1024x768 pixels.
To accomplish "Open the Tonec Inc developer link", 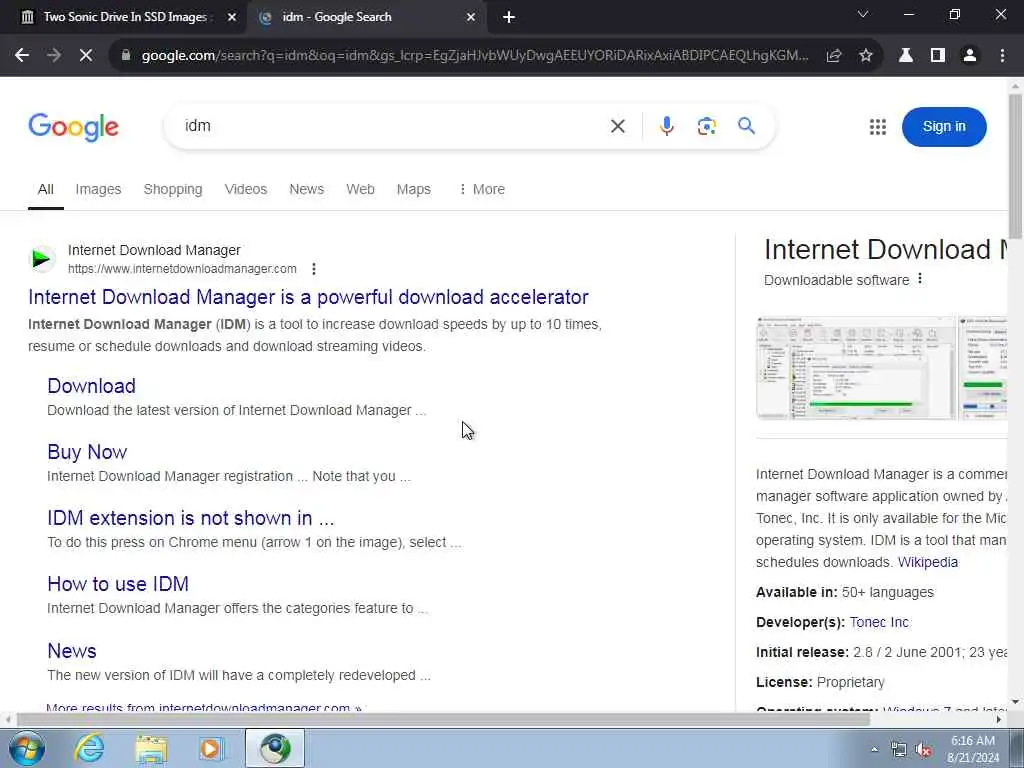I will pyautogui.click(x=879, y=622).
